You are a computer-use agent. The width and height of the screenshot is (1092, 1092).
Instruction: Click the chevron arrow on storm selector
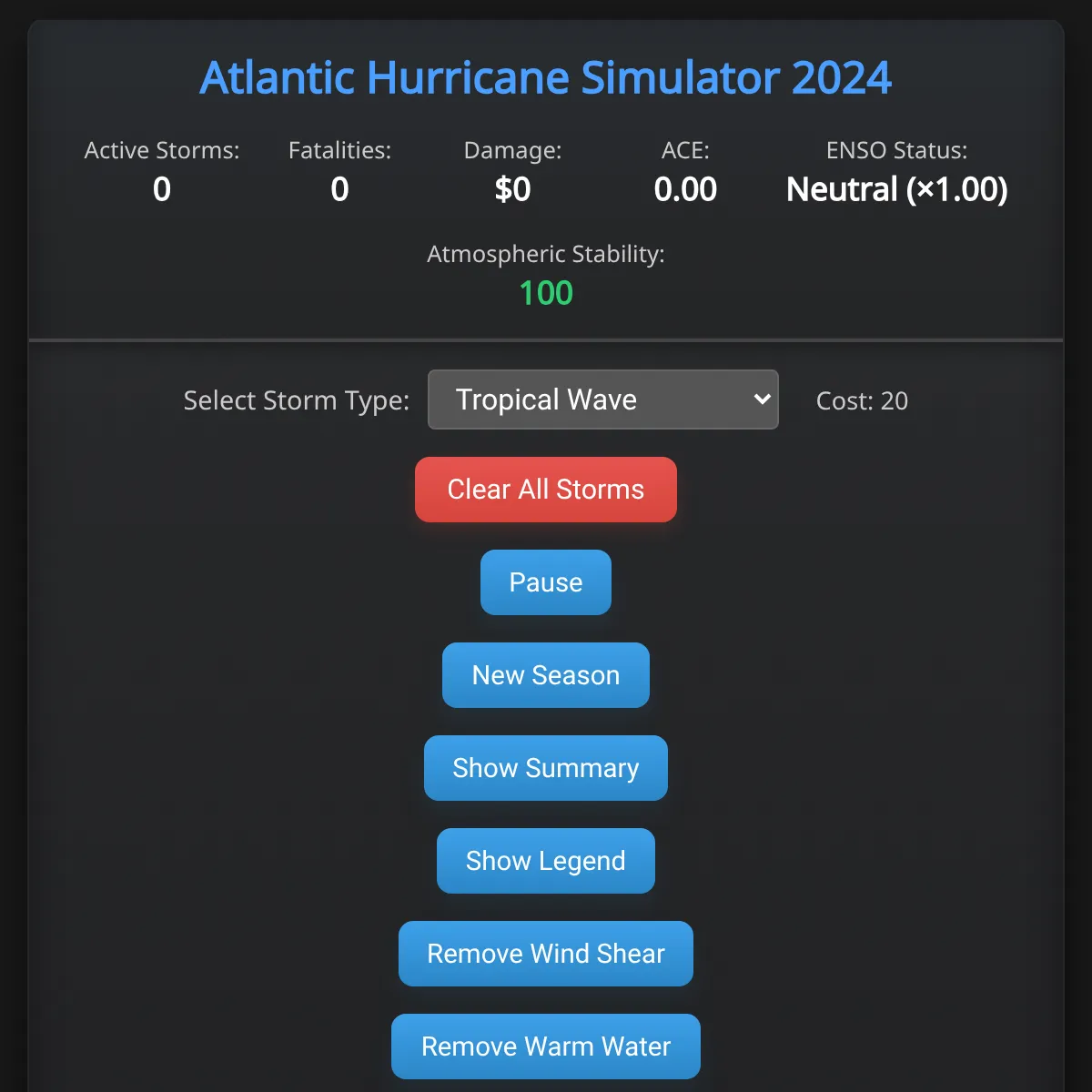coord(762,399)
